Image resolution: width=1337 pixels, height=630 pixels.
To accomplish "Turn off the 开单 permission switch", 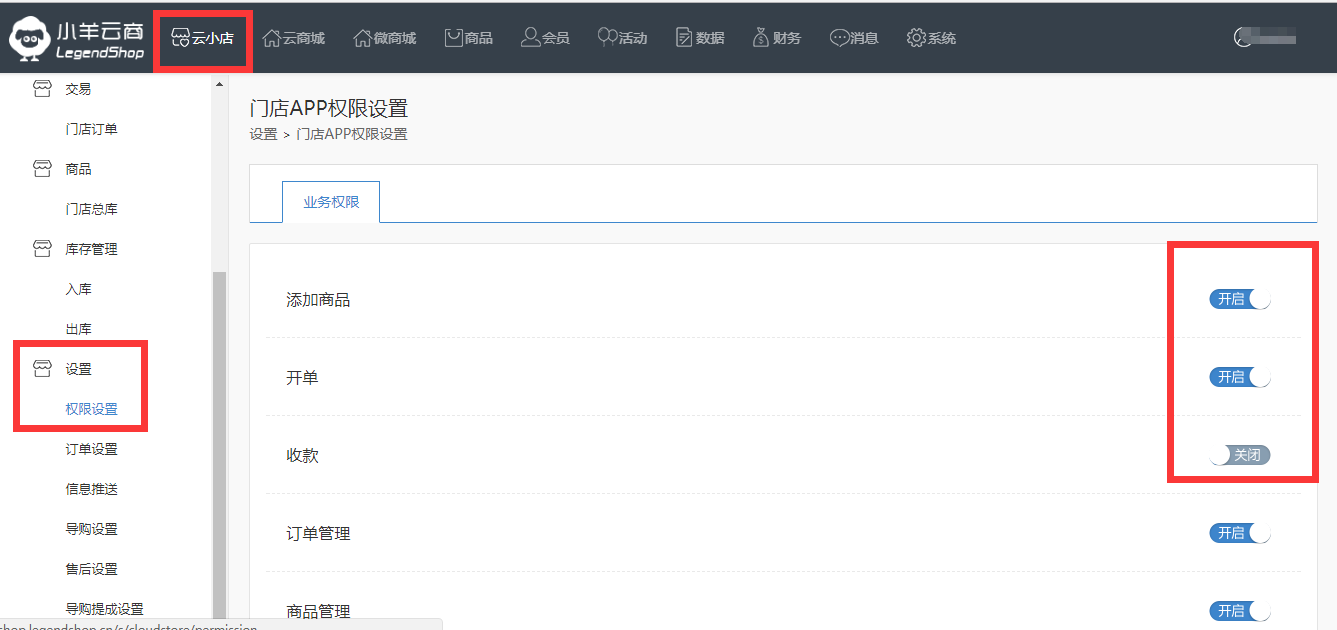I will pyautogui.click(x=1240, y=377).
